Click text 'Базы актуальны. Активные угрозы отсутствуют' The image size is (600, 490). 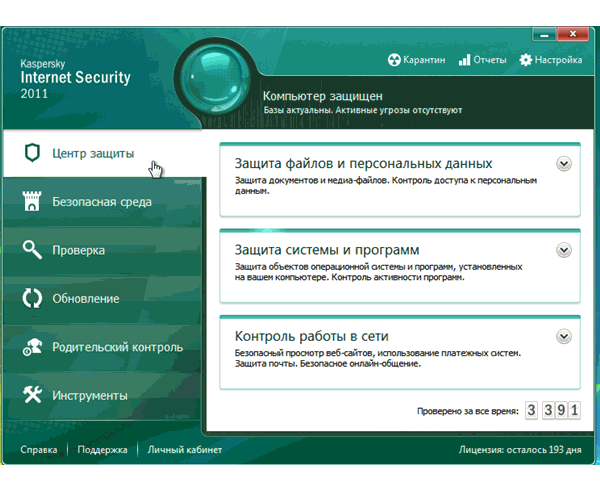pos(362,110)
